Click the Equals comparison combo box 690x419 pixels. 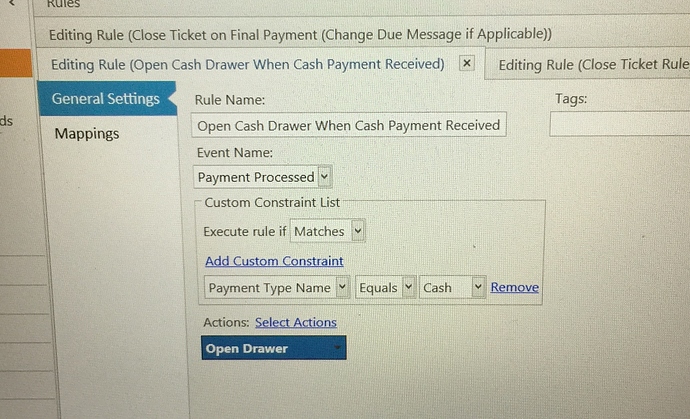[x=385, y=287]
